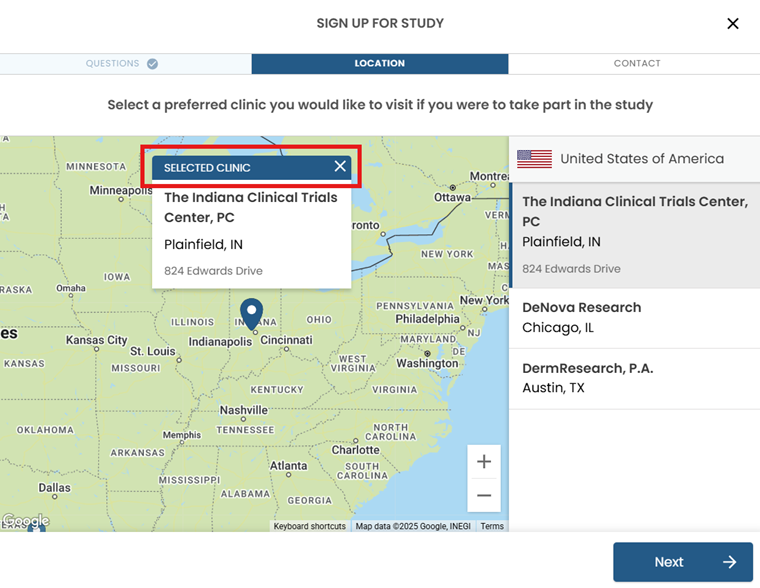Click the Charlotte label on the map
The height and width of the screenshot is (588, 760).
355,450
